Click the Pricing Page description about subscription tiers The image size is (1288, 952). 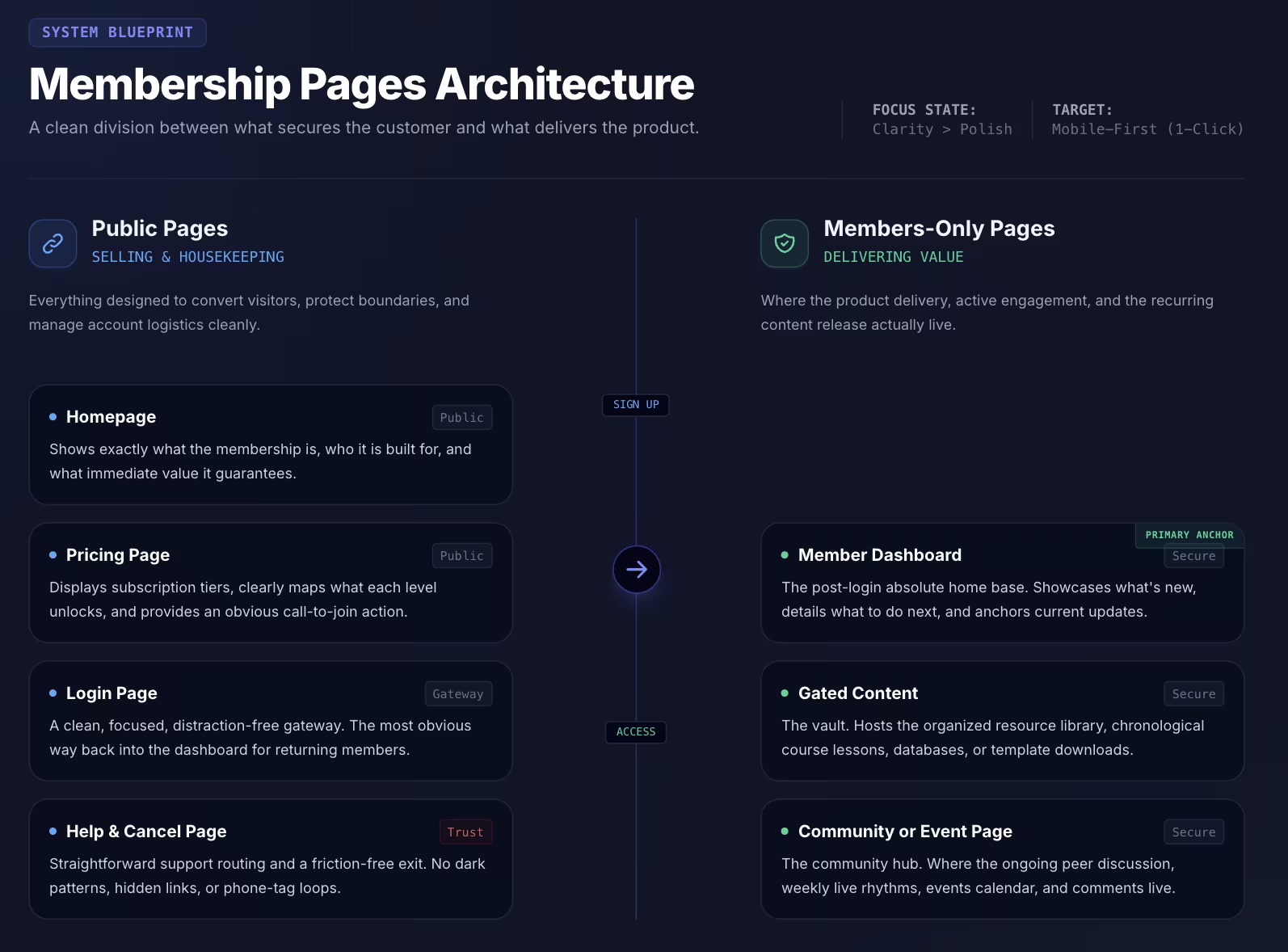242,600
